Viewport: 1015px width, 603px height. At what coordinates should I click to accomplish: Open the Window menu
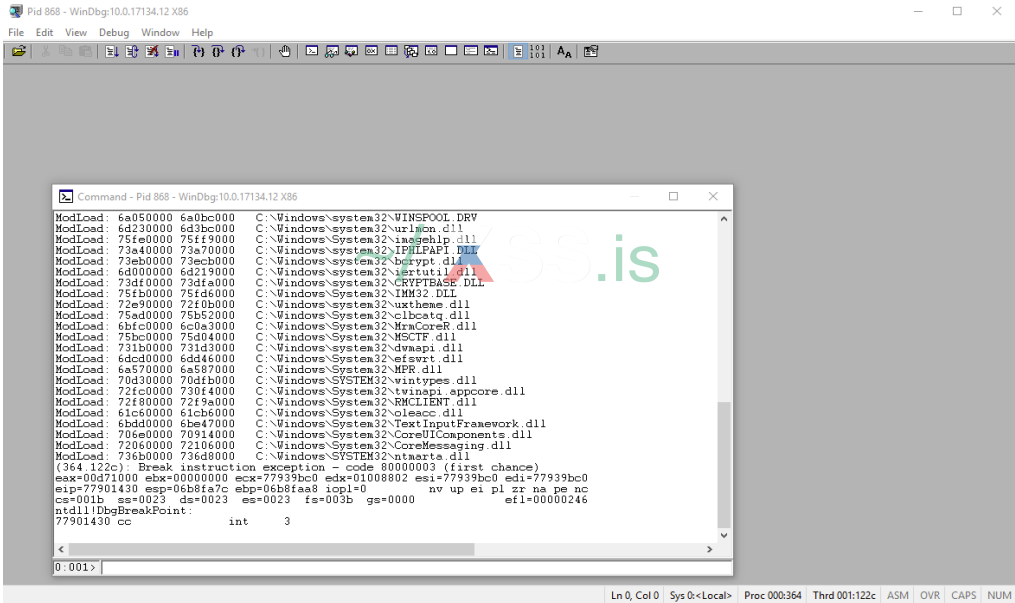pos(160,32)
